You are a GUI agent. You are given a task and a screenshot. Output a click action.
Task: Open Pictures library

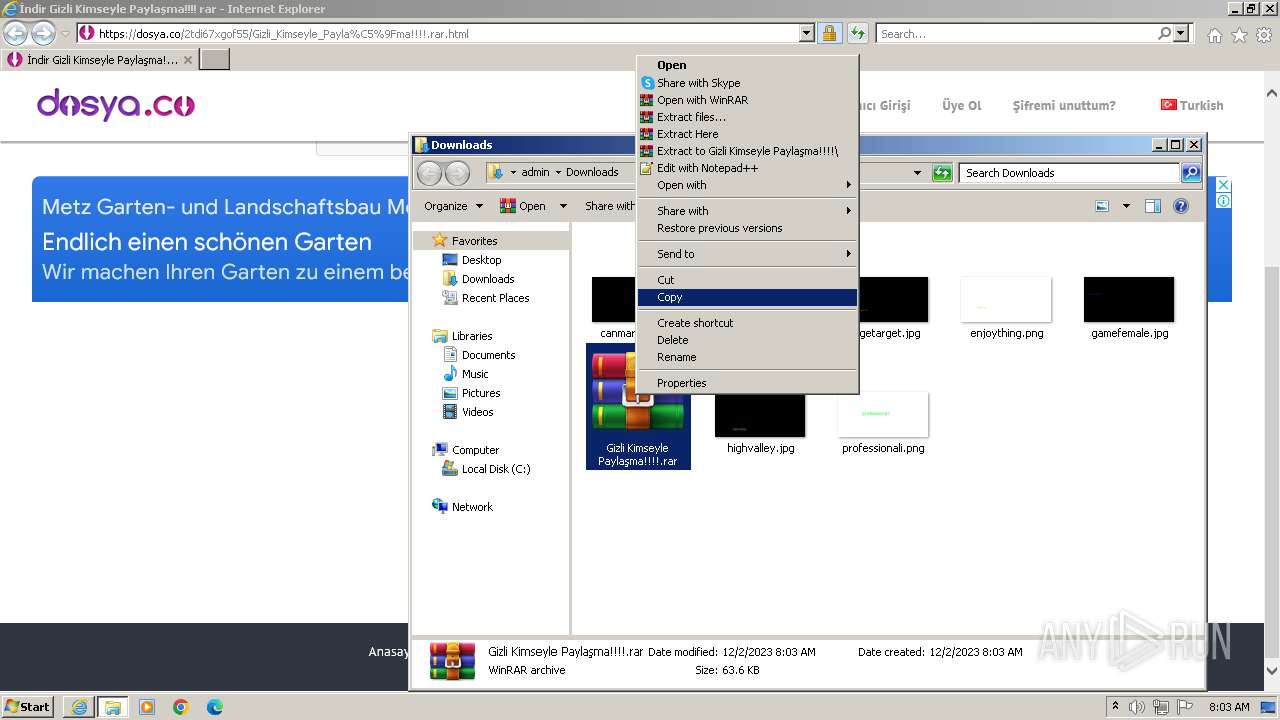click(x=481, y=393)
